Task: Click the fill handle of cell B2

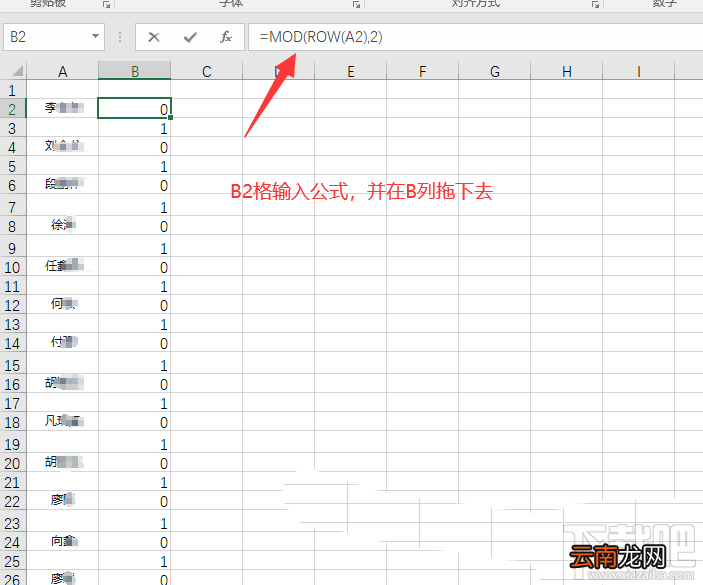Action: tap(171, 118)
